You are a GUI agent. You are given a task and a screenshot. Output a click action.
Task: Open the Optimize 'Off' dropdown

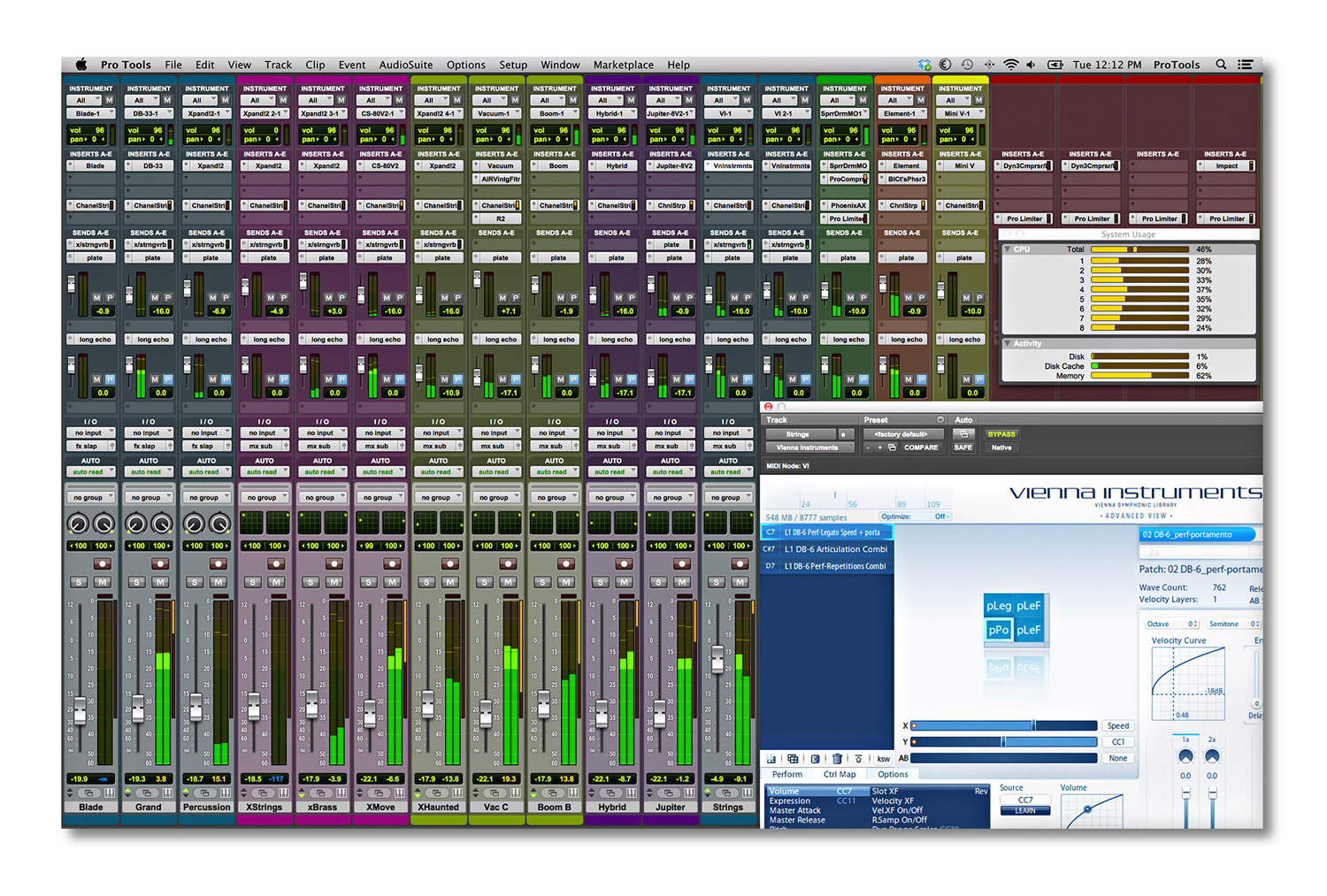[941, 517]
